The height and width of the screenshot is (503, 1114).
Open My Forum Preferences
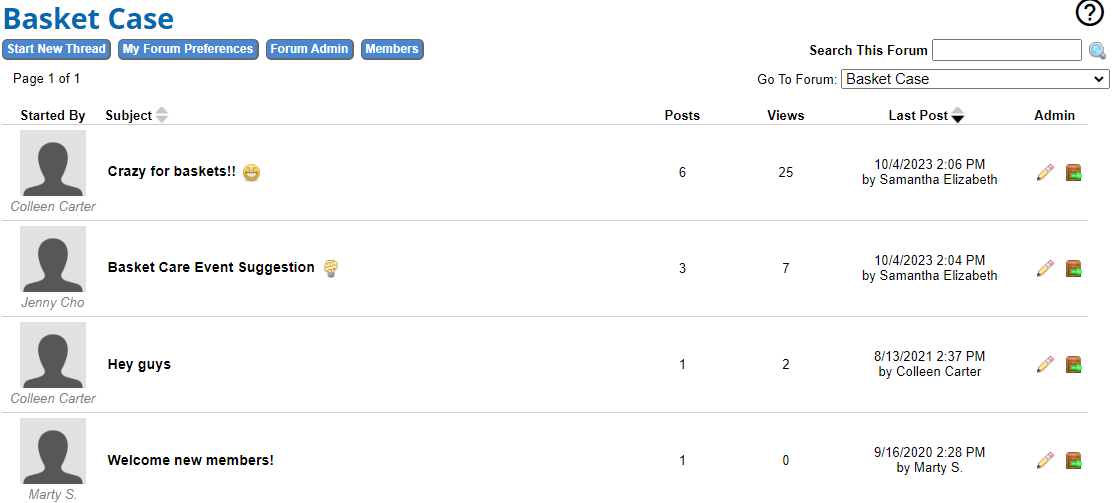point(188,49)
